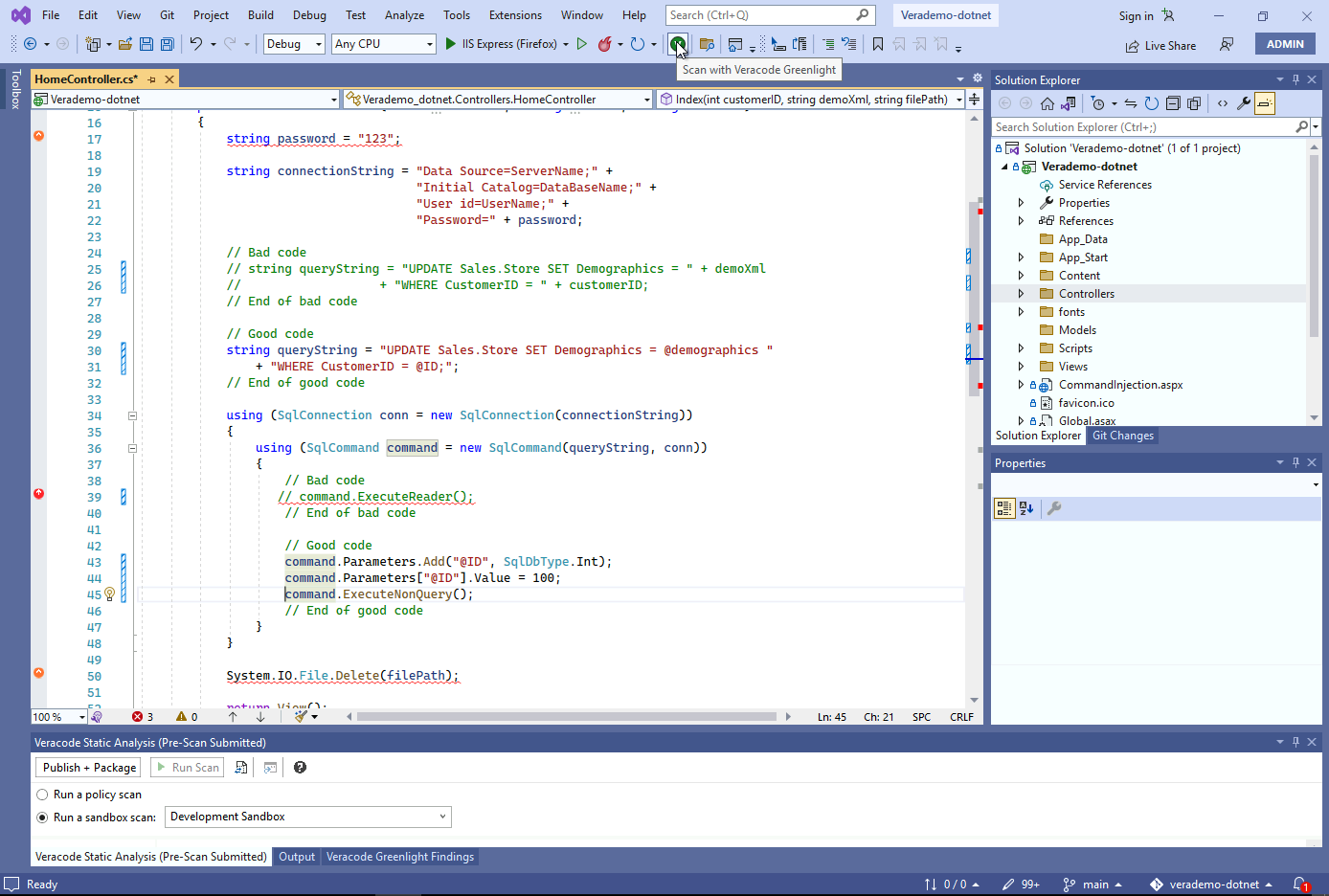Screen dimensions: 1329x896
Task: Select the Run a sandbox scan radio button
Action: [x=42, y=818]
